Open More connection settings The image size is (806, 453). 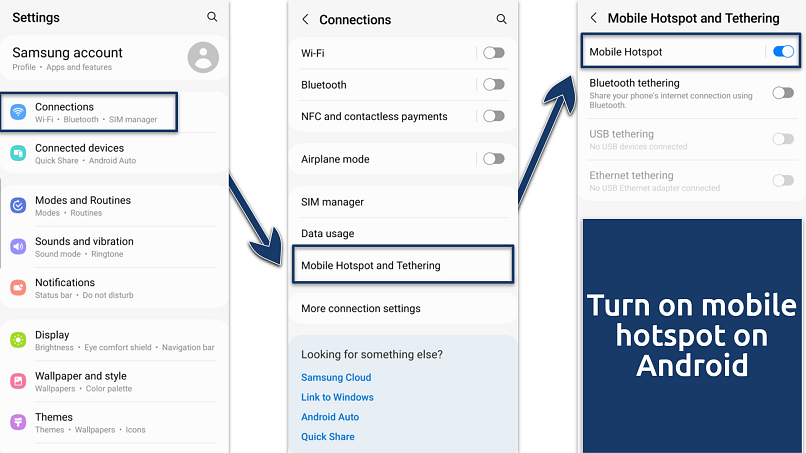coord(403,309)
